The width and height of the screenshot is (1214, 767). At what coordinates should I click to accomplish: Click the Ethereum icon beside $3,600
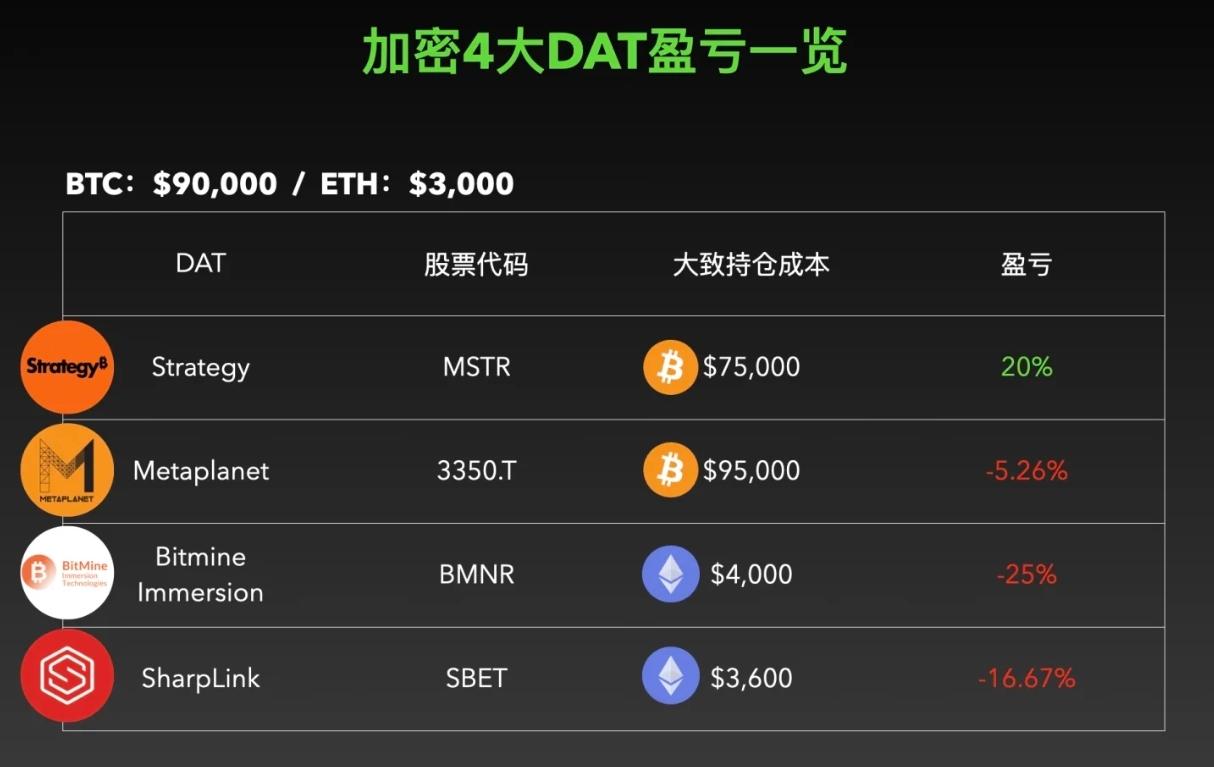point(670,677)
